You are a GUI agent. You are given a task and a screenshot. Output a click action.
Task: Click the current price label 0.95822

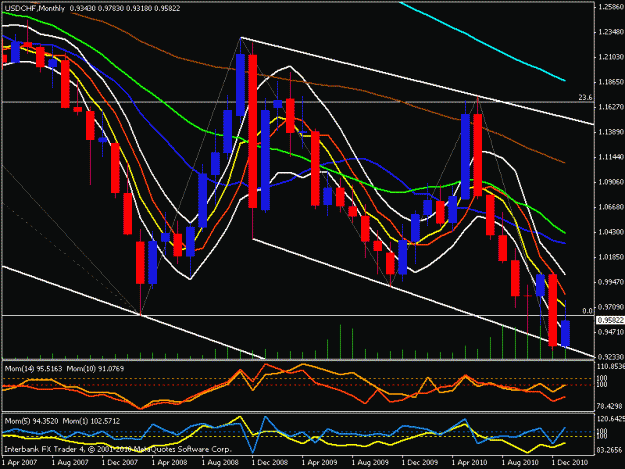pyautogui.click(x=610, y=320)
